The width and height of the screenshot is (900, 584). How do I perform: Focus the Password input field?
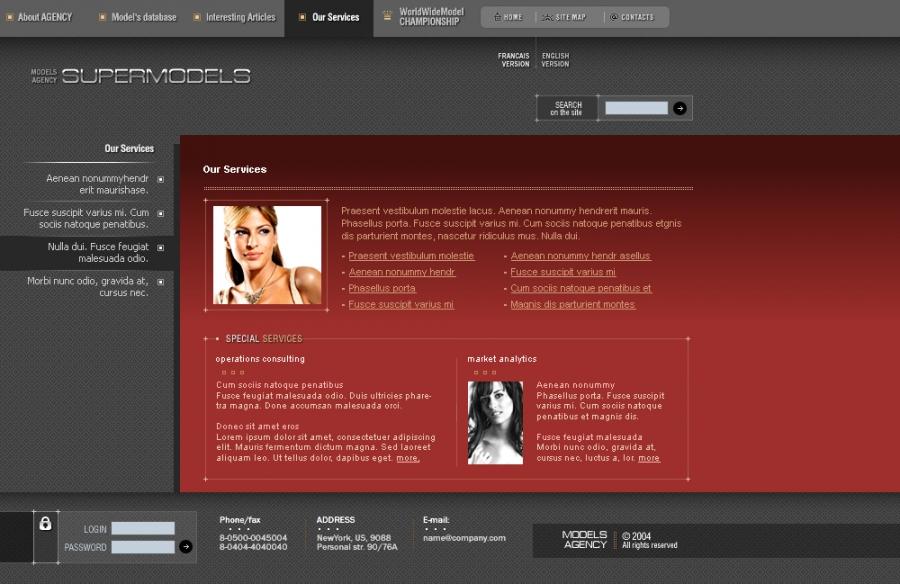[143, 547]
